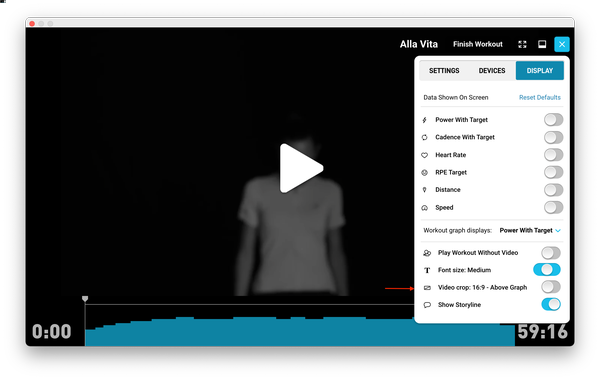Click the fullscreen expand icon
600x380 pixels.
522,44
